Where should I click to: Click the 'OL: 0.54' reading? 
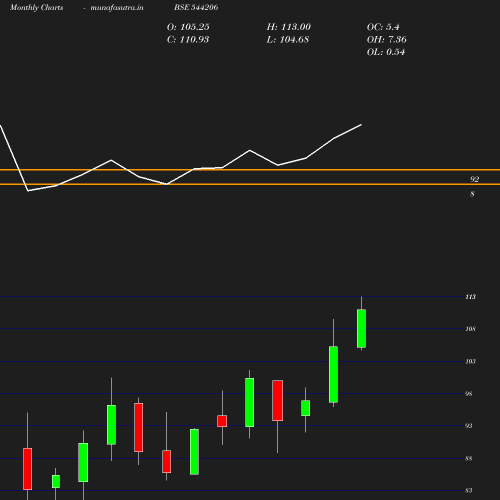click(386, 52)
